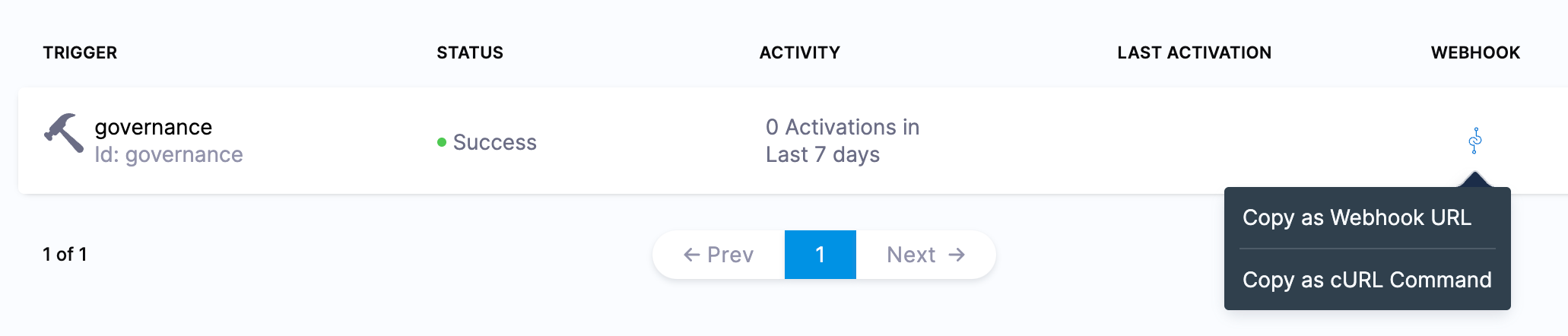The height and width of the screenshot is (336, 1568).
Task: Select Copy as Webhook URL
Action: (x=1357, y=218)
